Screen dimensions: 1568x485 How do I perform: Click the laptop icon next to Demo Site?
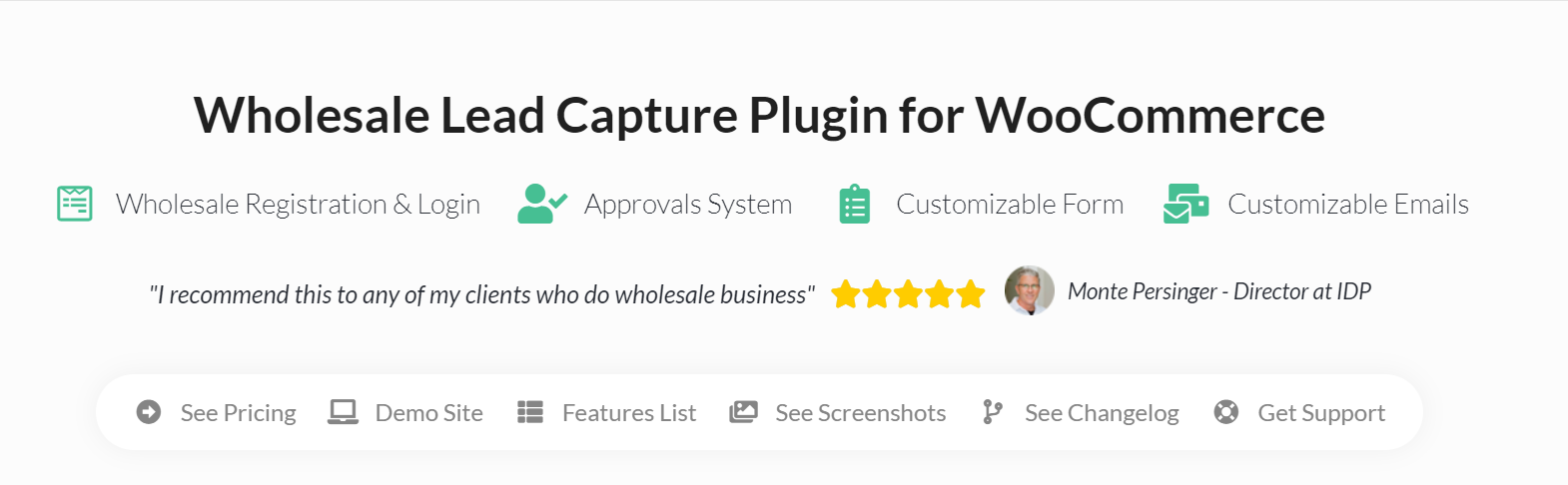point(344,412)
